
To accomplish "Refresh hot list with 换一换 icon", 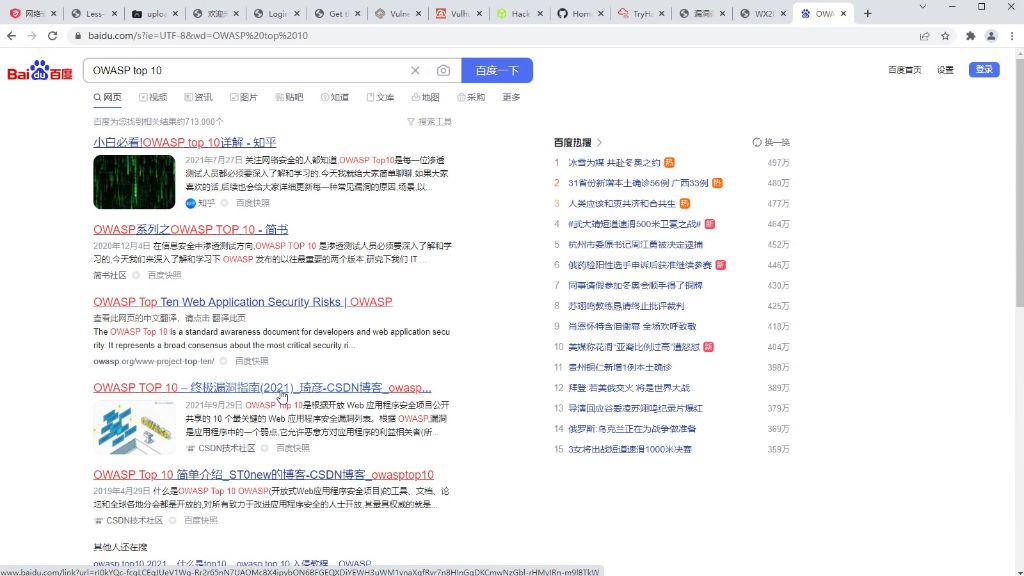I will (x=771, y=142).
